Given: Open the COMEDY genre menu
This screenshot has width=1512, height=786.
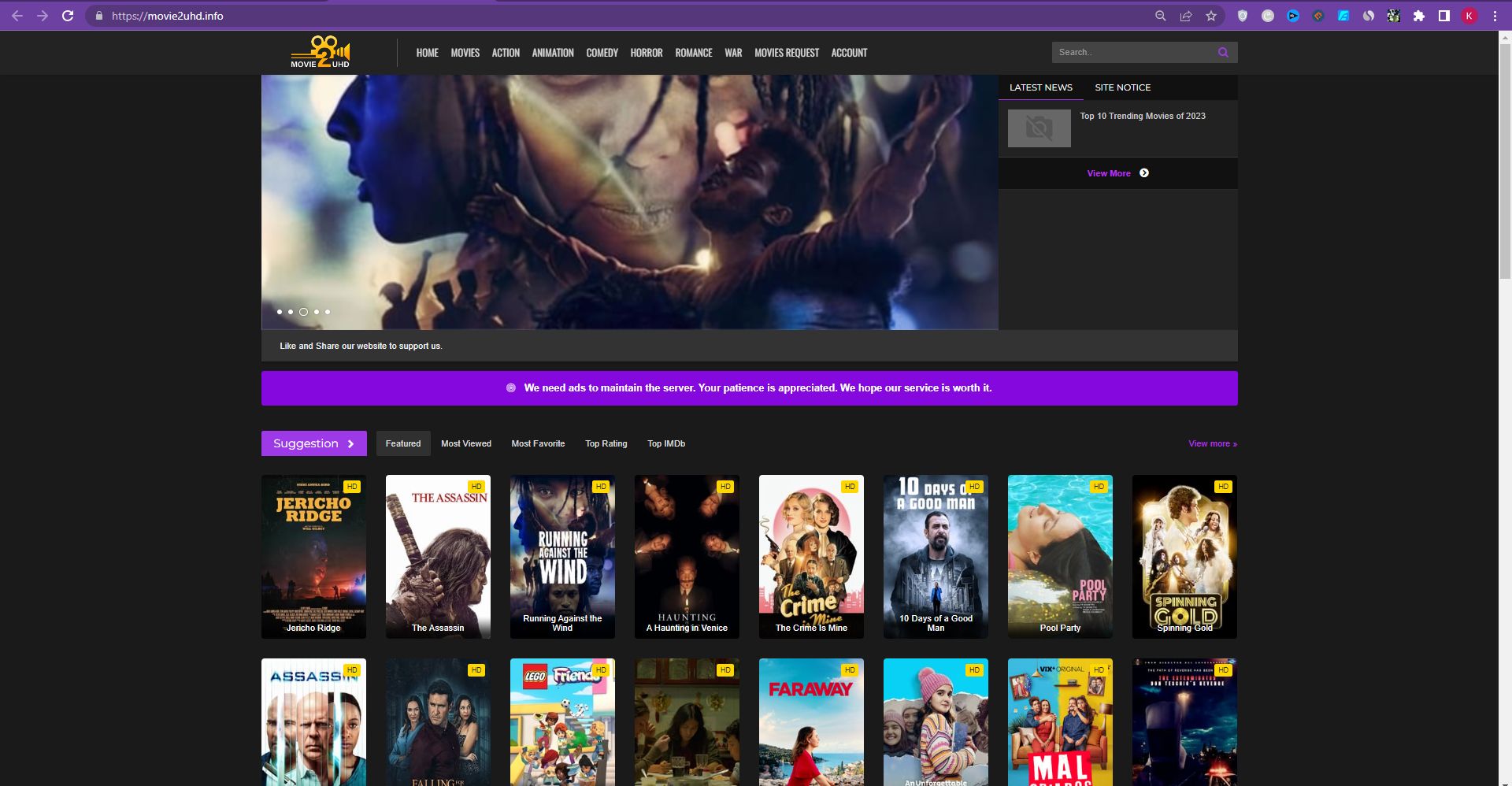Looking at the screenshot, I should click(x=602, y=53).
